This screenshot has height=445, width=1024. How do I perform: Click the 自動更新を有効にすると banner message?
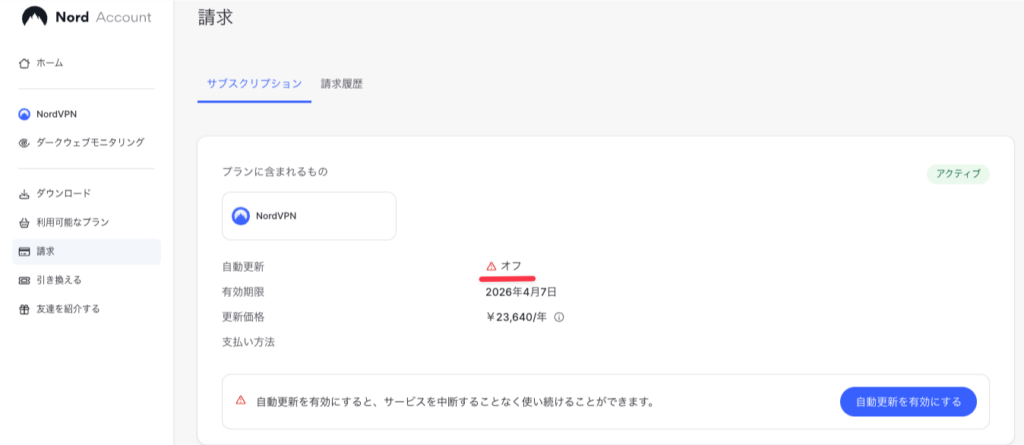pos(455,402)
